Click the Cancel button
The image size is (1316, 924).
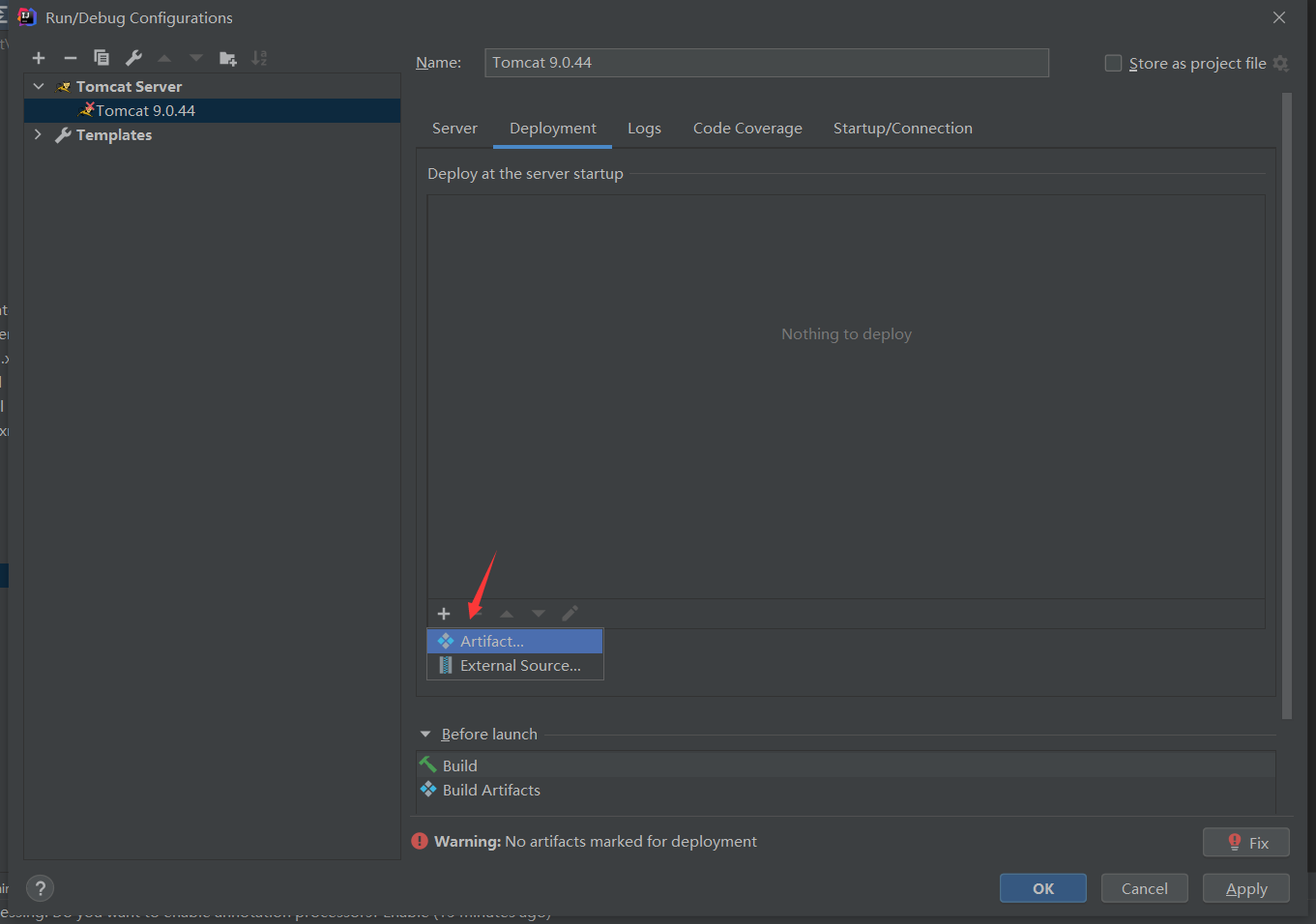pos(1145,888)
